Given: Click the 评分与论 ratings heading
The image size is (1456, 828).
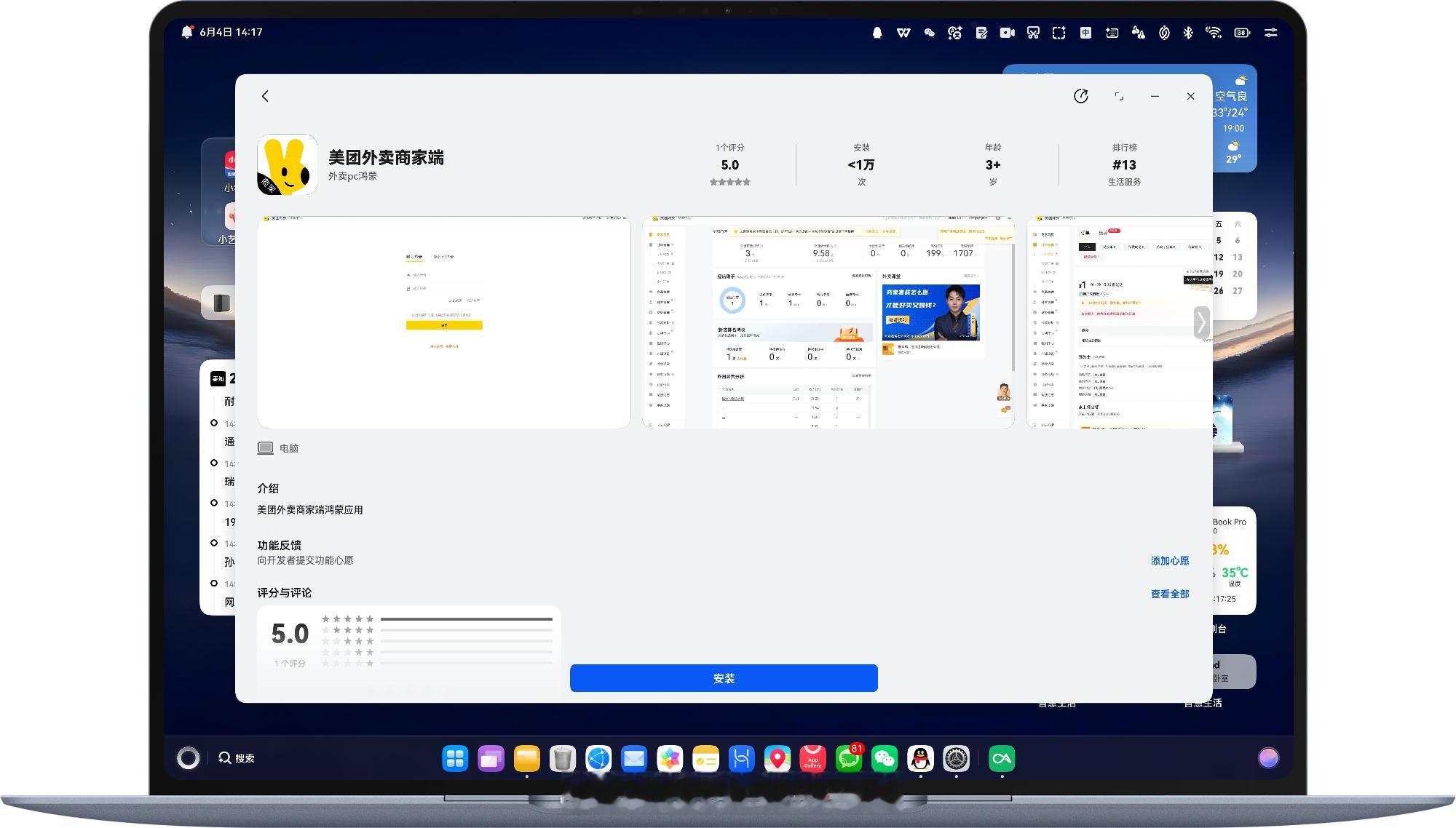Looking at the screenshot, I should click(x=284, y=592).
